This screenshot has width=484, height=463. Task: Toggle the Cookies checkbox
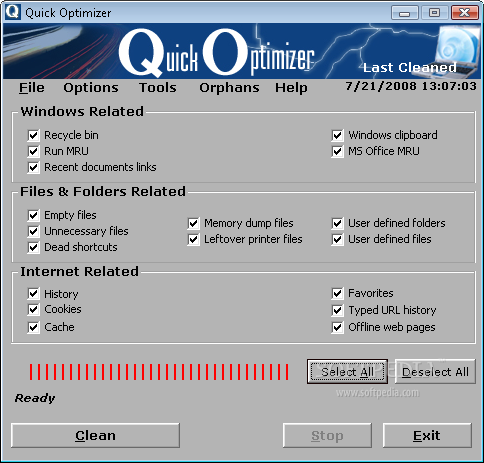33,310
